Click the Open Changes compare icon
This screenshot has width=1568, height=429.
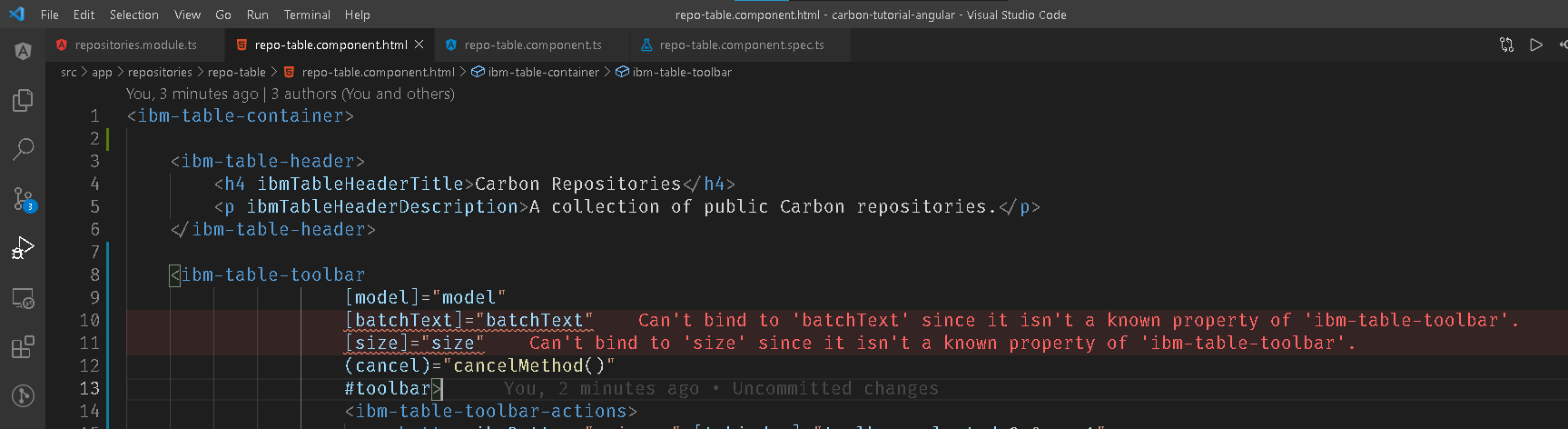tap(1506, 45)
